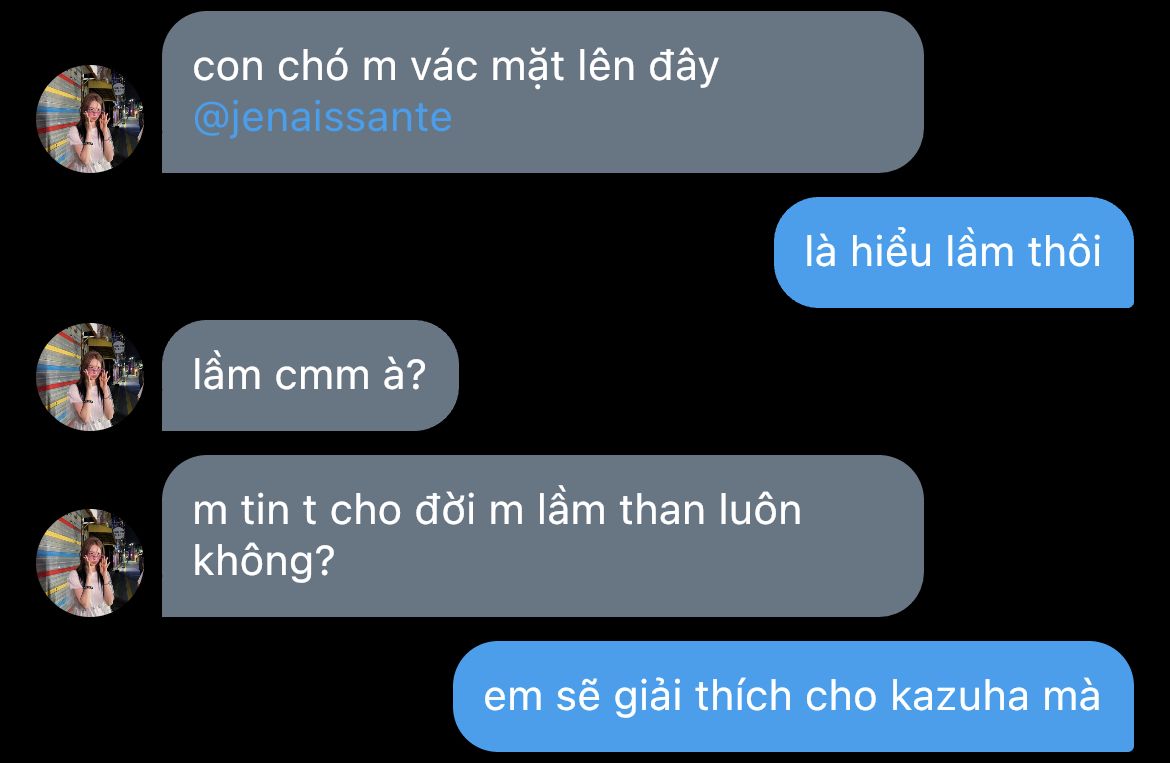Select the 'em sẽ giải thích cho kazuha mà' bubble

[x=793, y=696]
